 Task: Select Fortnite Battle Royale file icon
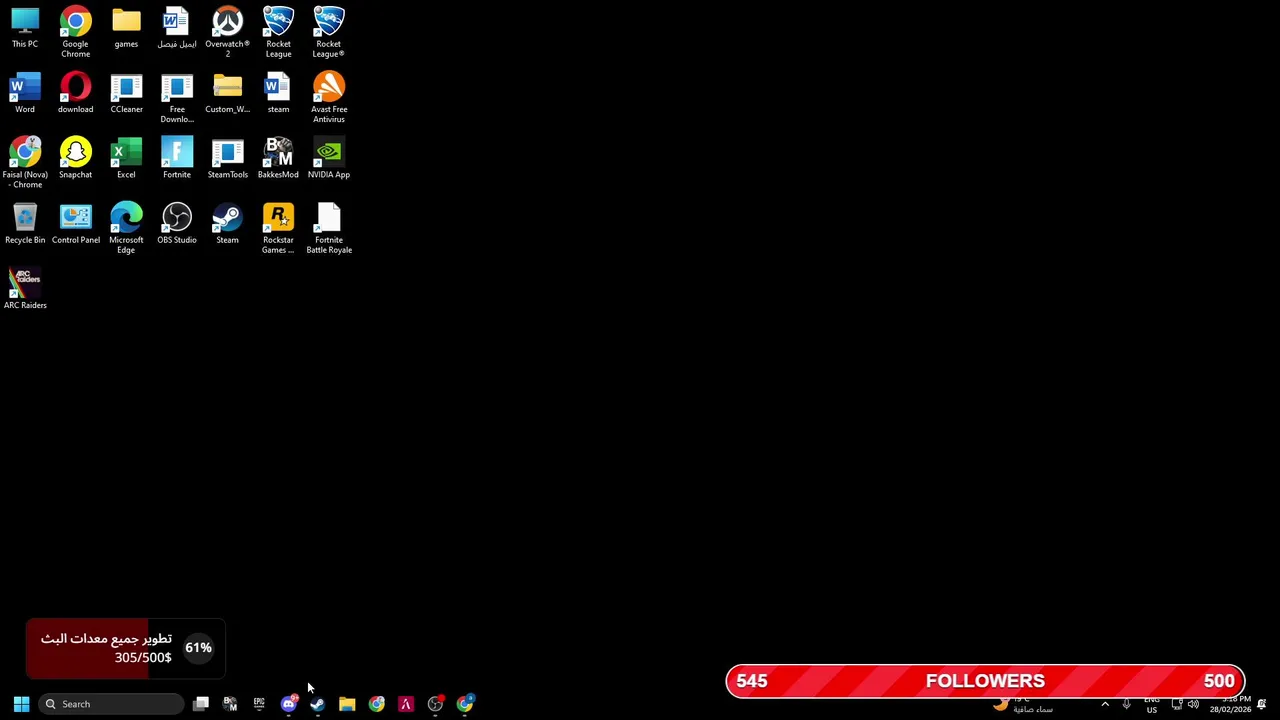coord(329,228)
